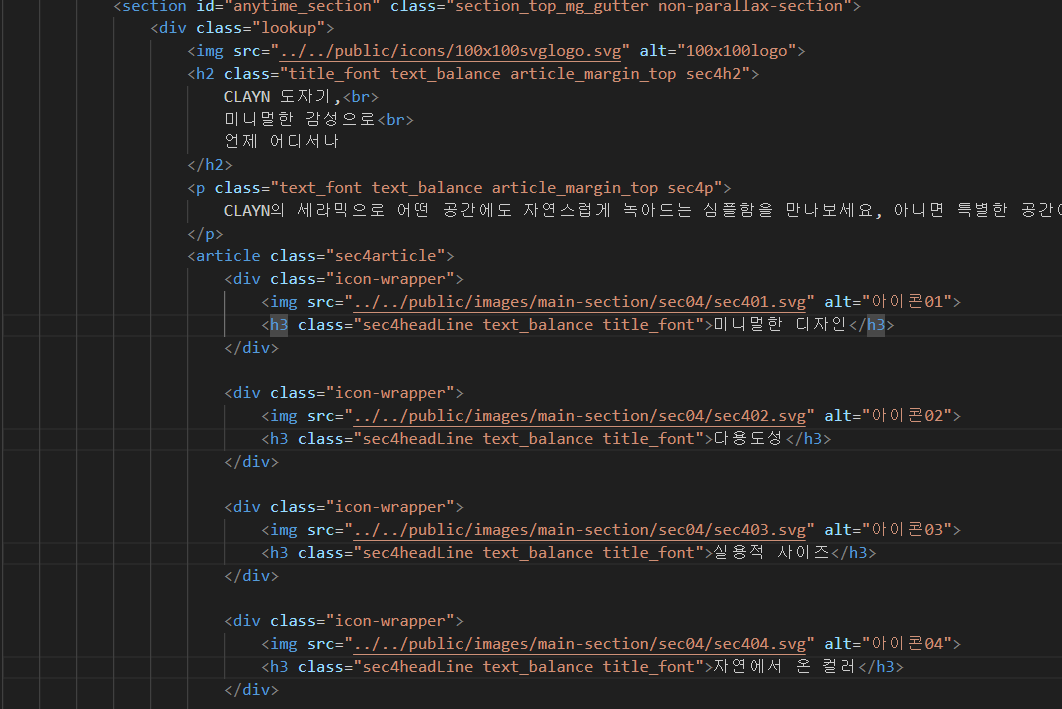
Task: Click alt value '아이콘01'
Action: pos(907,302)
